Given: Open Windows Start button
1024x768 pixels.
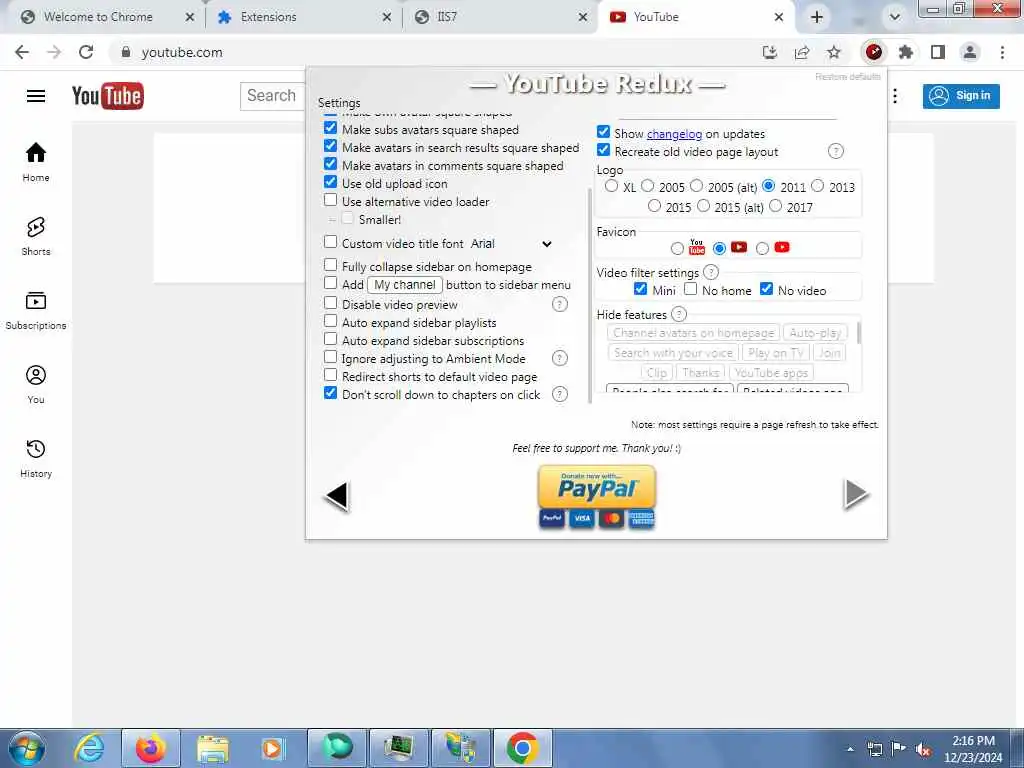Looking at the screenshot, I should point(27,748).
